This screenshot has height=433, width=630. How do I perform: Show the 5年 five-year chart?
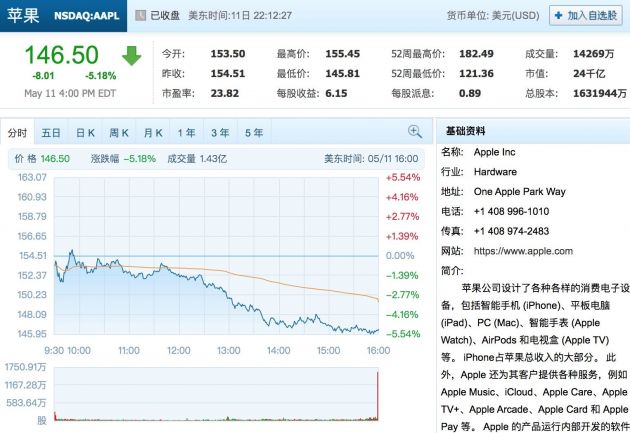[x=254, y=132]
